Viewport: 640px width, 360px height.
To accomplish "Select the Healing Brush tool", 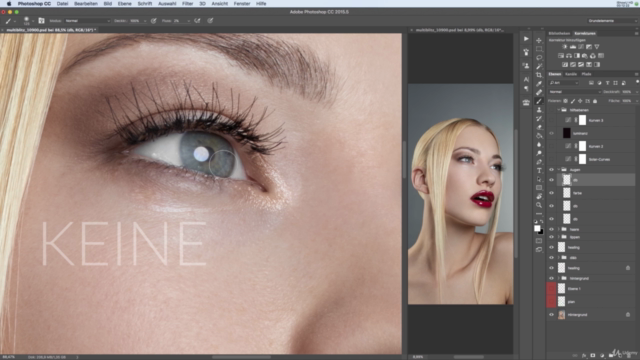I will 539,93.
